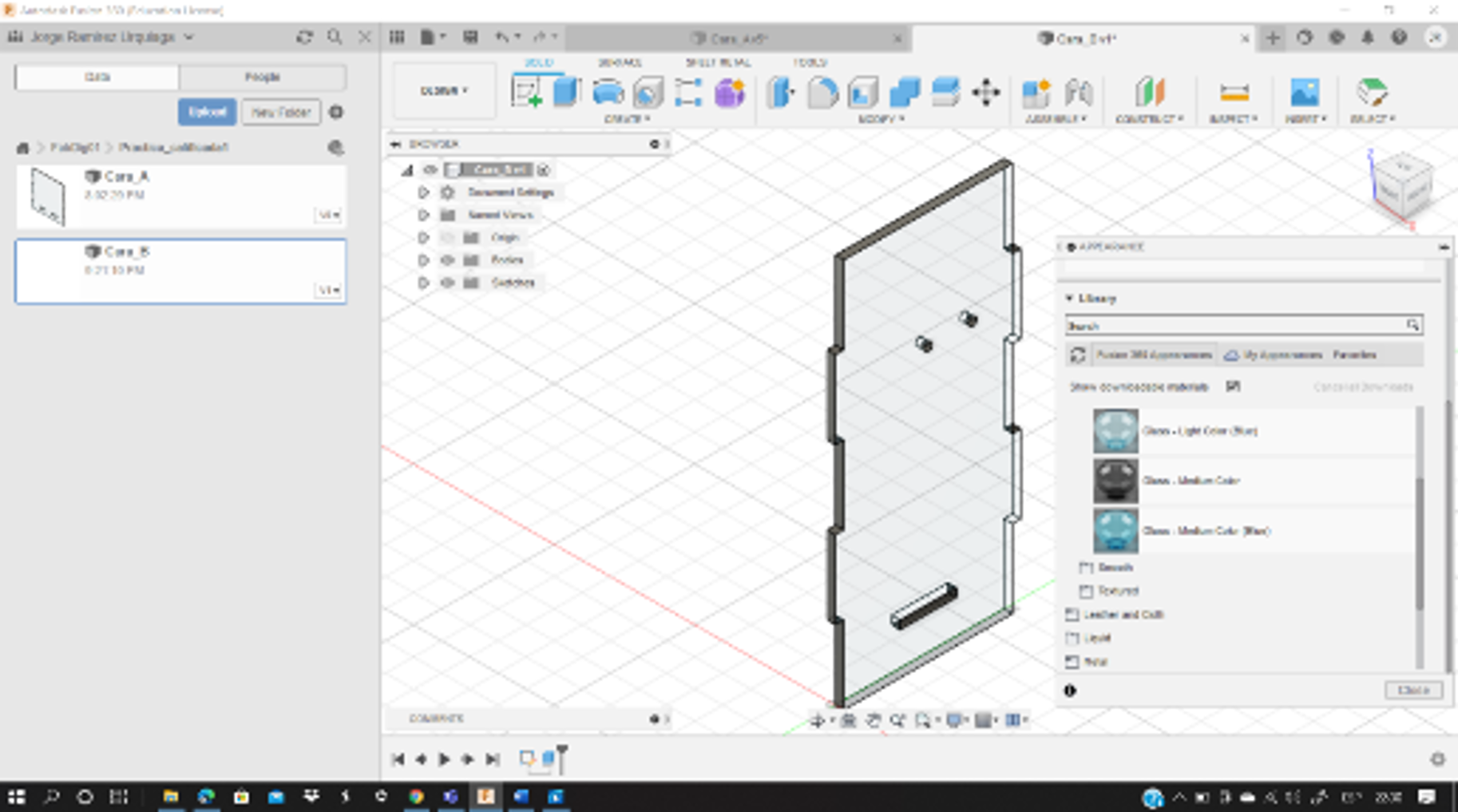This screenshot has height=812, width=1458.
Task: Expand Bodies node in browser
Action: [x=423, y=259]
